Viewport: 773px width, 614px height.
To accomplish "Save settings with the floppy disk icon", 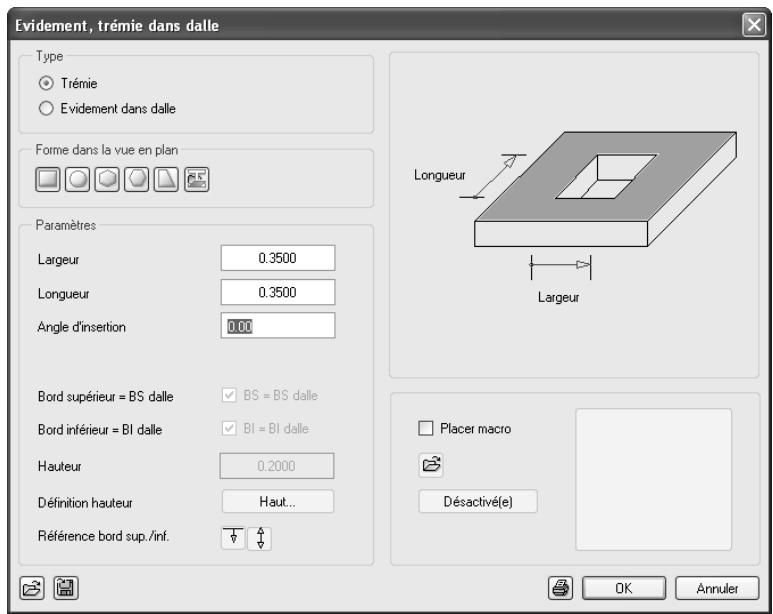I will 66,588.
